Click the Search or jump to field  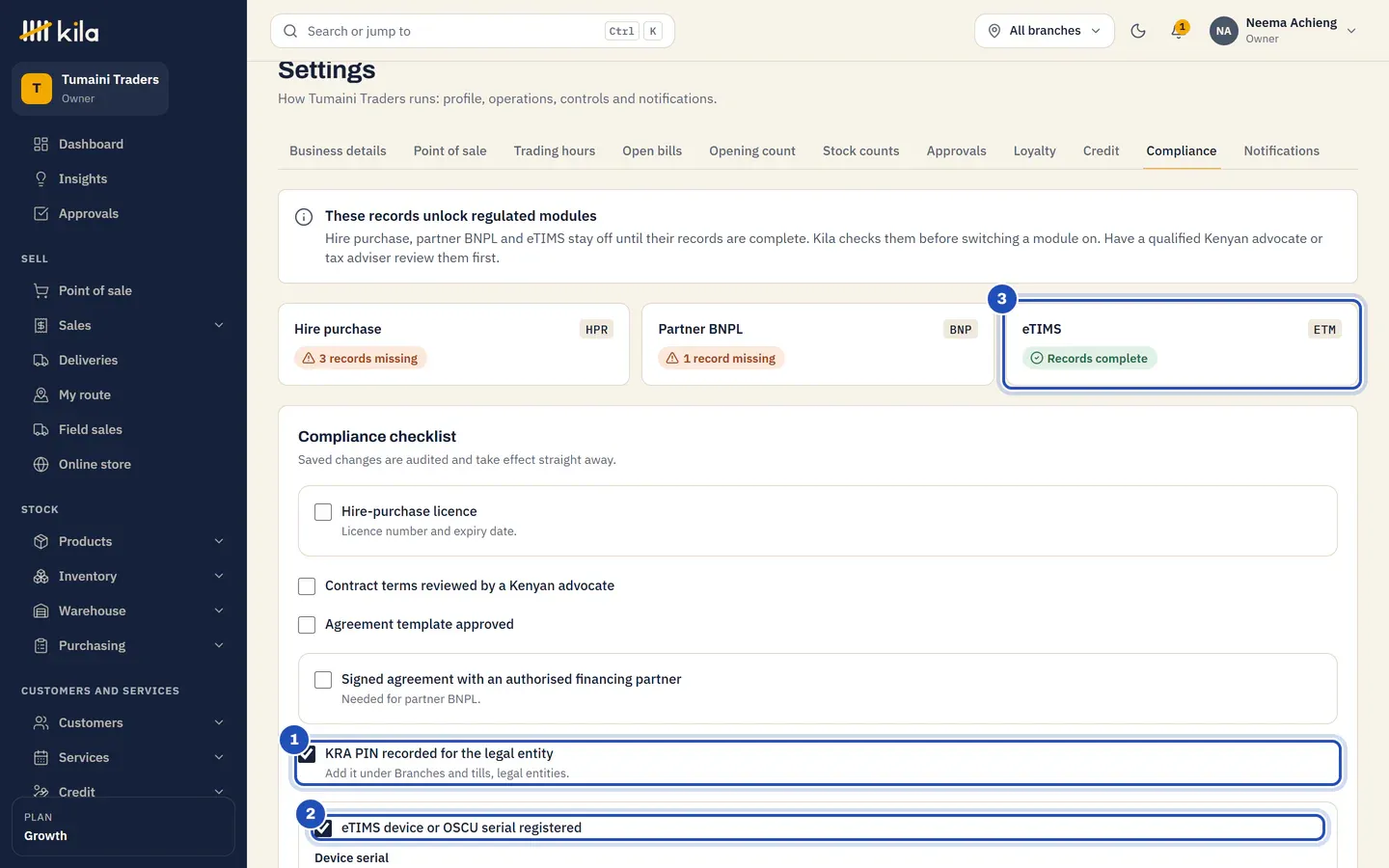pos(473,31)
